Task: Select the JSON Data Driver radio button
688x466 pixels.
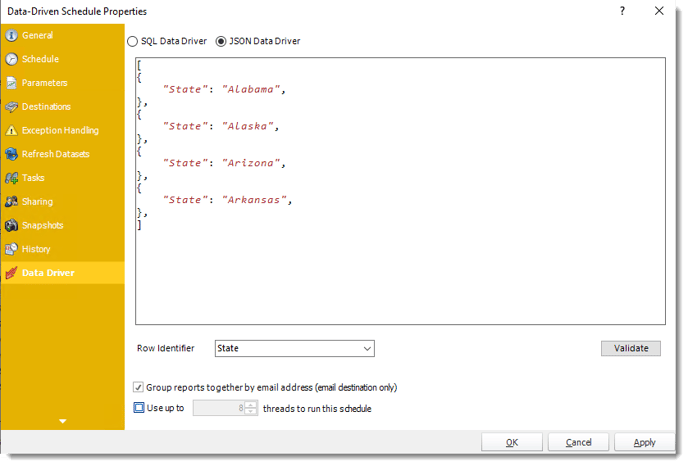Action: coord(221,42)
